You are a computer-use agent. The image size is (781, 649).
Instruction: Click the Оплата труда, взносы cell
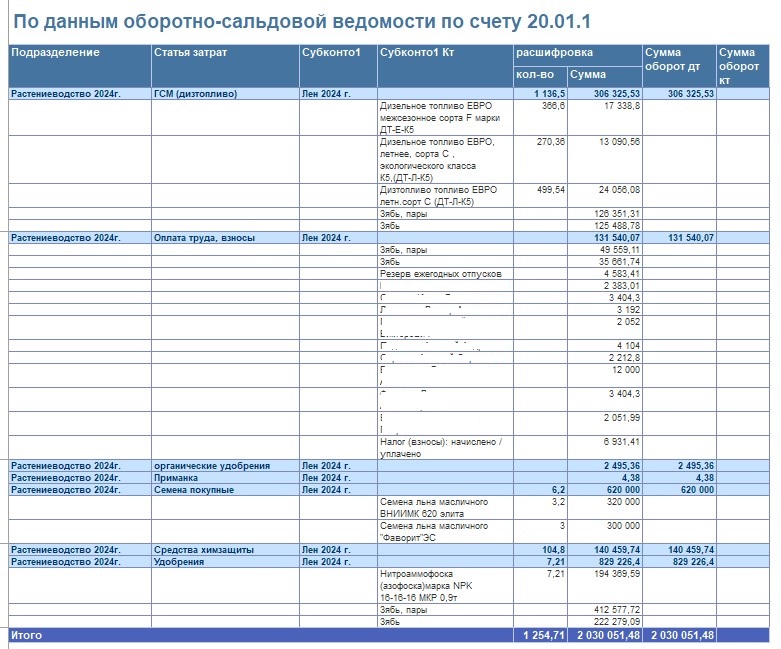tap(204, 237)
